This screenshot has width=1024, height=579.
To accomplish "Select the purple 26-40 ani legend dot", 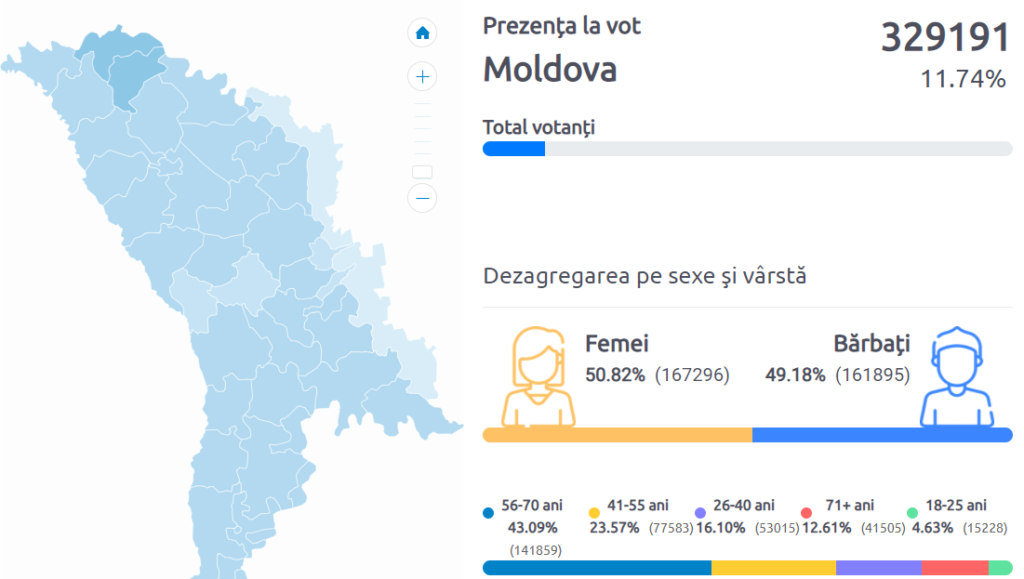I will point(700,513).
